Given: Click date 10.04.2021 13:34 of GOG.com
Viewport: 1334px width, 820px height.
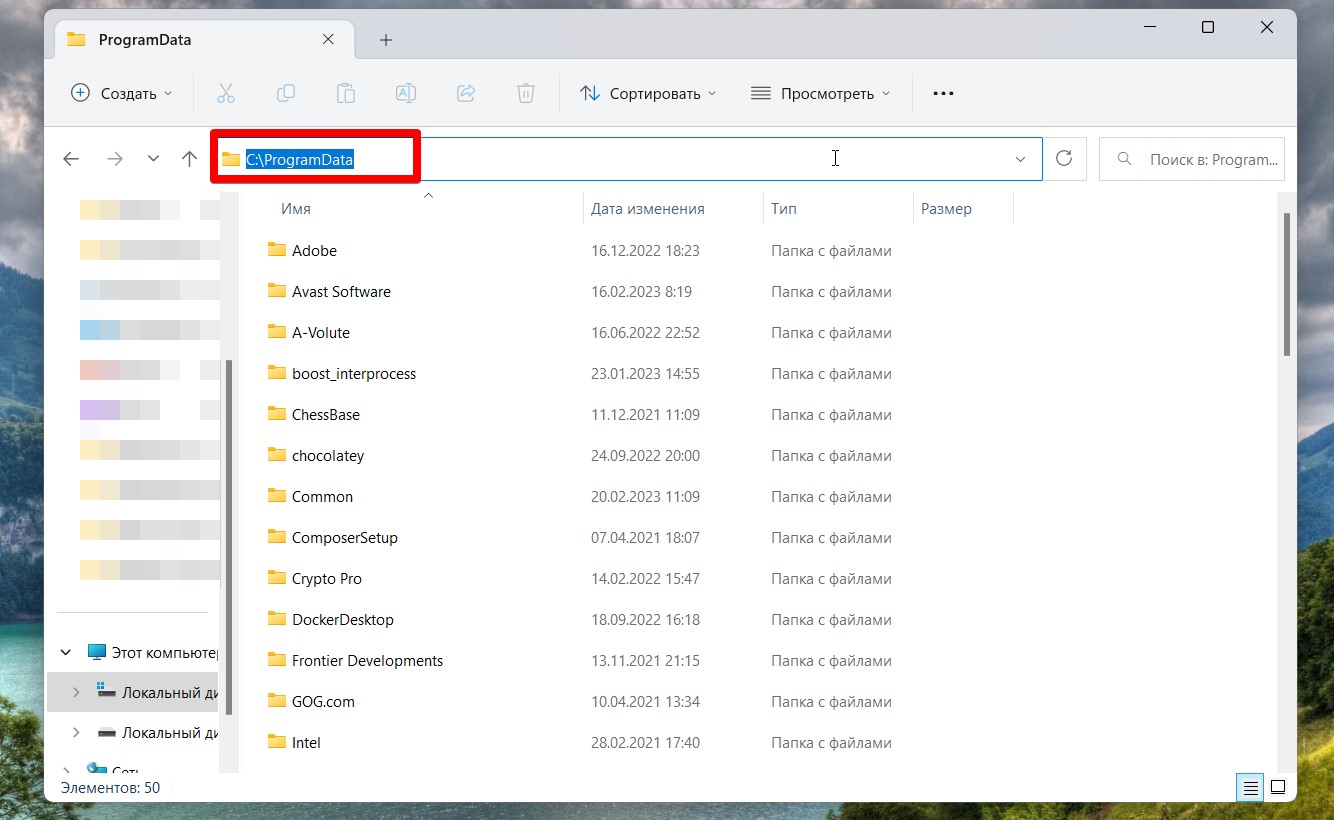Looking at the screenshot, I should coord(645,701).
